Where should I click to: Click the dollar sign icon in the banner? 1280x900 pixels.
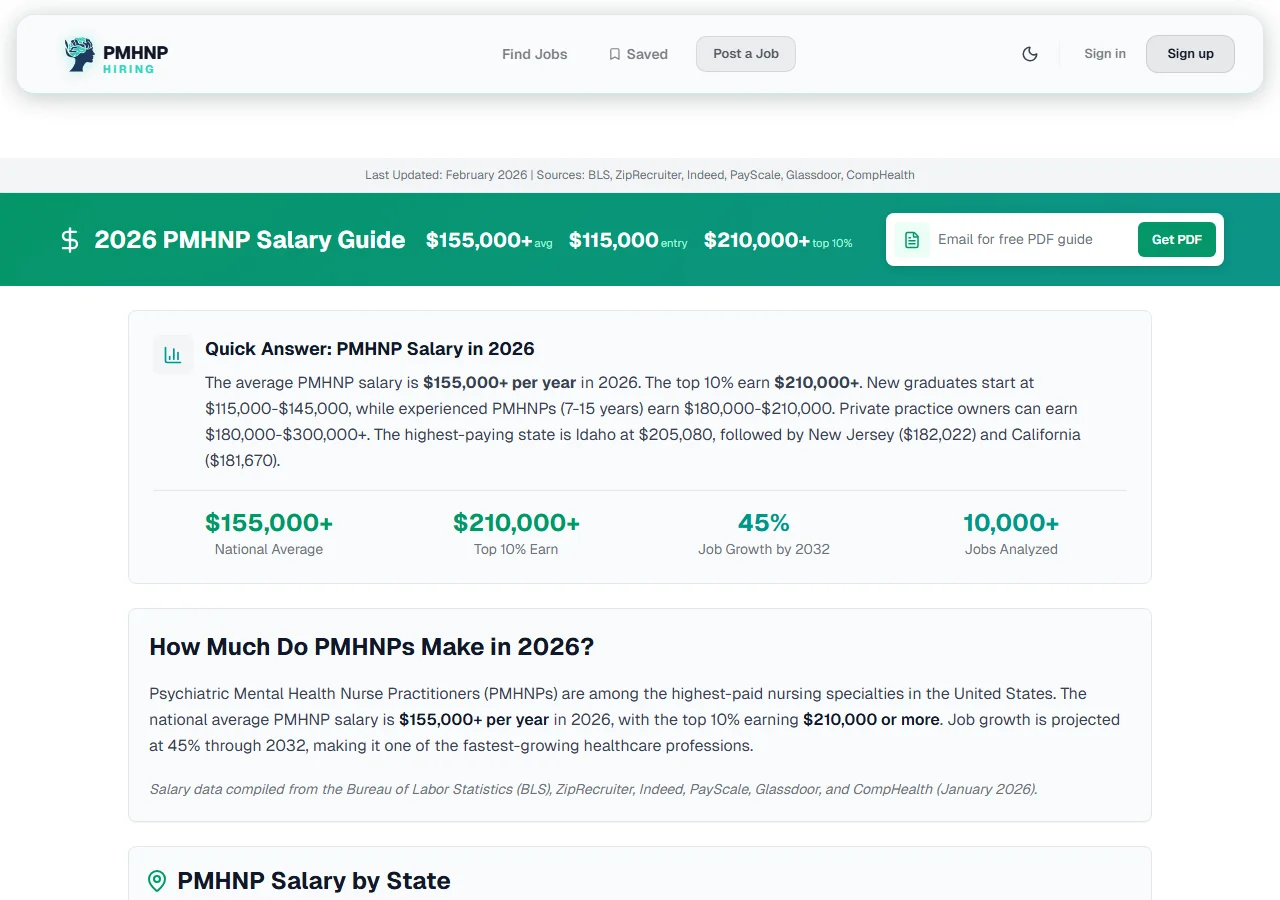[x=69, y=240]
